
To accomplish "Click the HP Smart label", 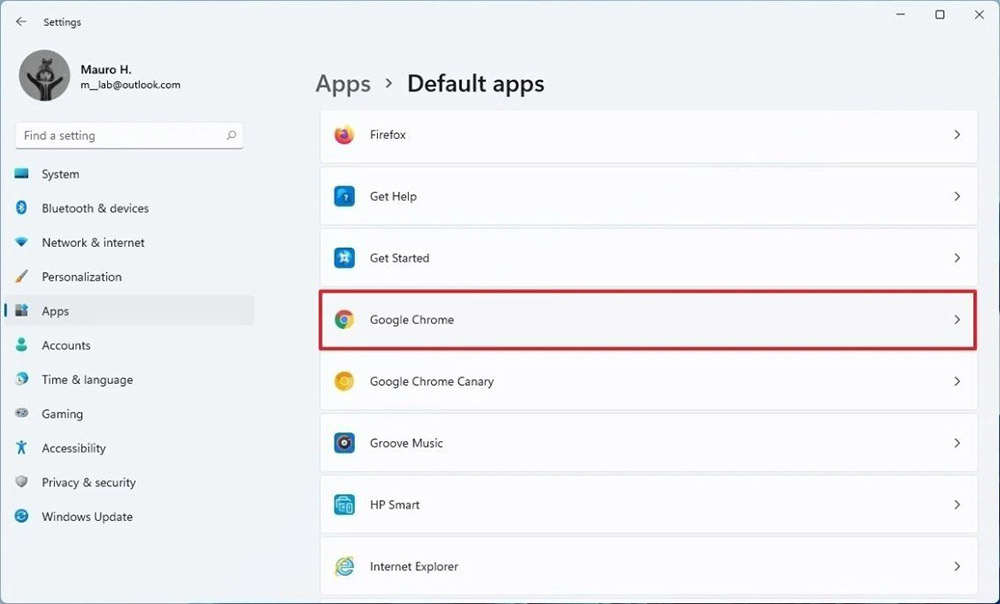I will coord(395,505).
